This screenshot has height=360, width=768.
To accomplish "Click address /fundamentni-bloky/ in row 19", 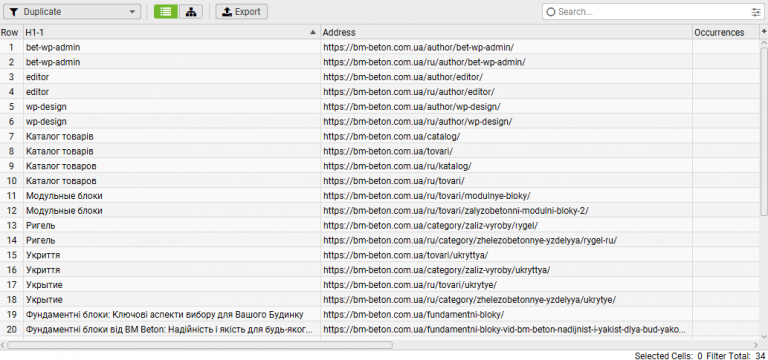I will click(506, 314).
